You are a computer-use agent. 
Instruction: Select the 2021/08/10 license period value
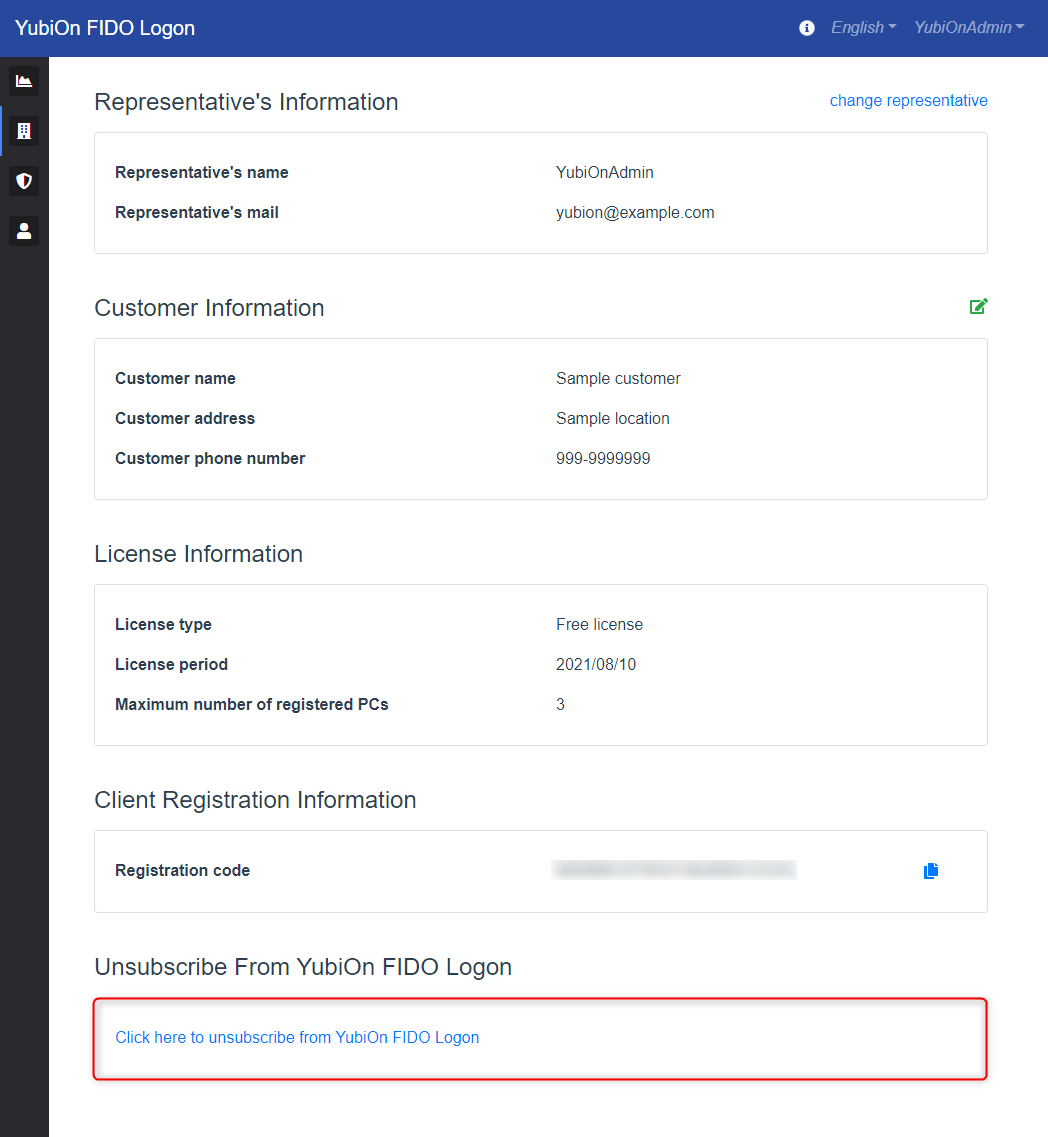[596, 664]
